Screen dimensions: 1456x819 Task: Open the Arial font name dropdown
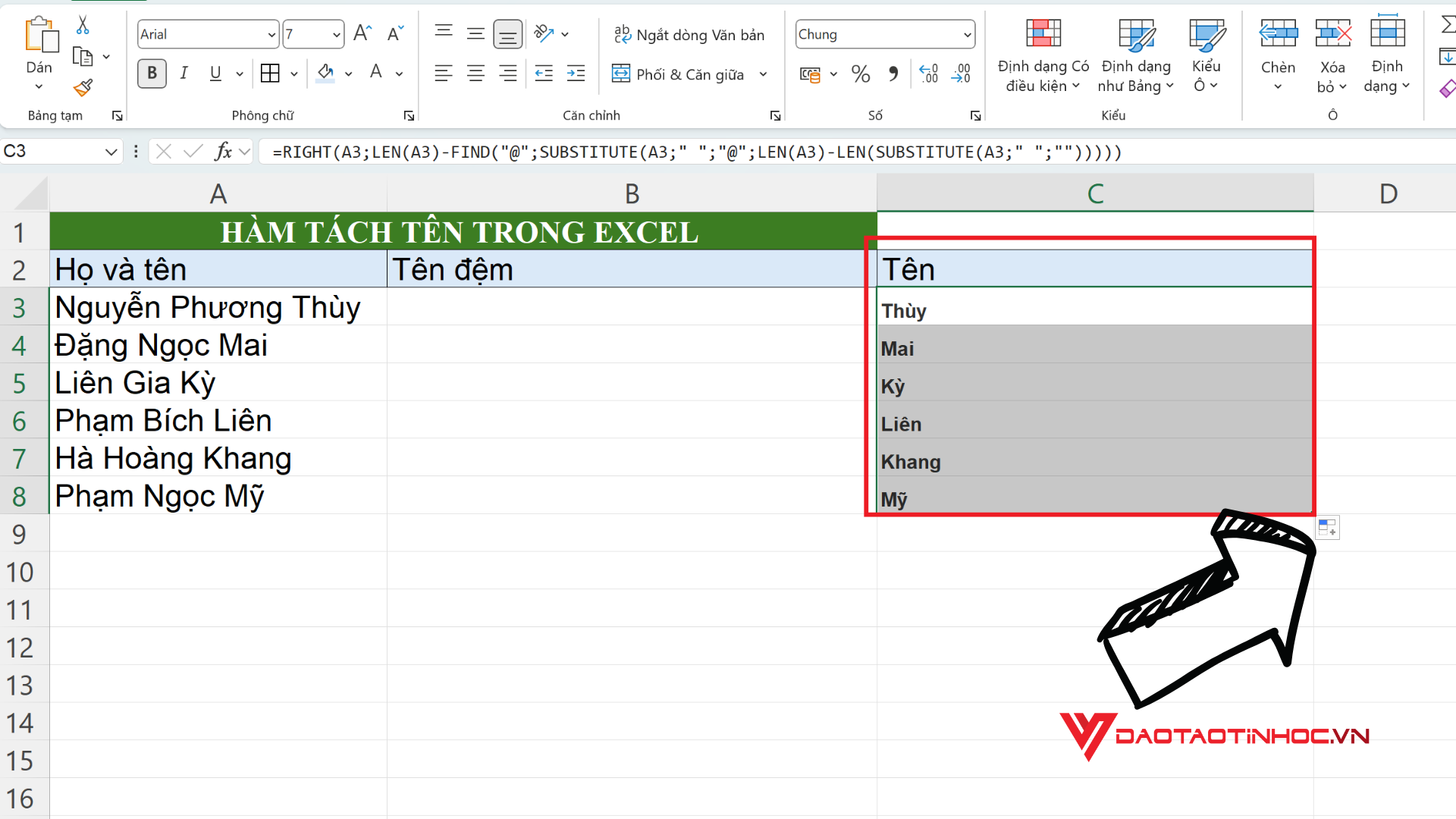tap(271, 35)
